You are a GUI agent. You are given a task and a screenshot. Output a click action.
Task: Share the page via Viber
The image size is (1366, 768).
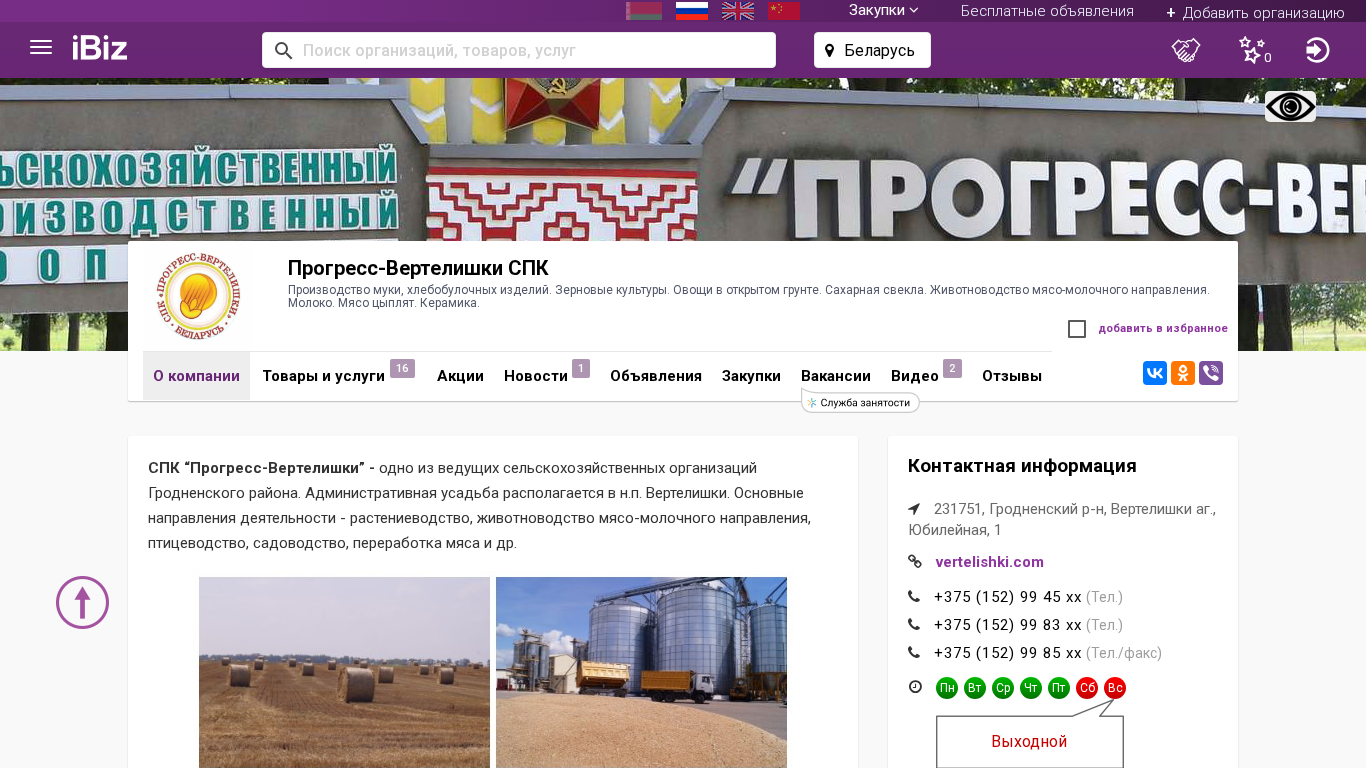[1211, 373]
